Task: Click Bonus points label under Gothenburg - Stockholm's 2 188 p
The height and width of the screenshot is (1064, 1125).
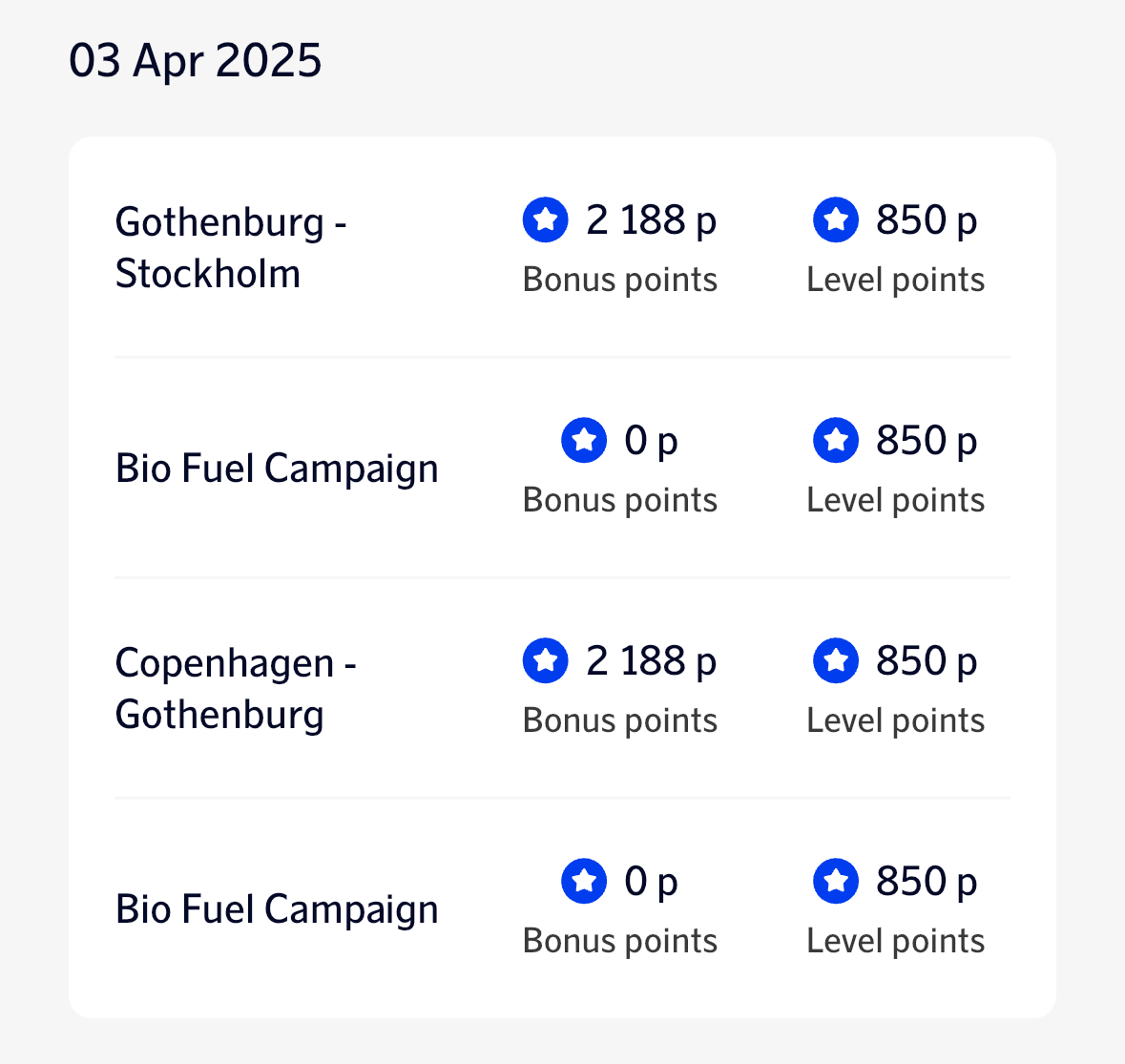Action: tap(620, 280)
